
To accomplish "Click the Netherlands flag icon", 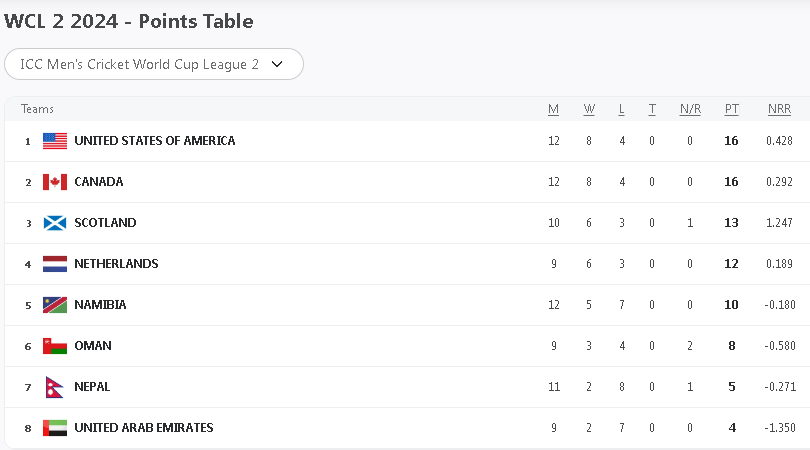I will (x=55, y=264).
